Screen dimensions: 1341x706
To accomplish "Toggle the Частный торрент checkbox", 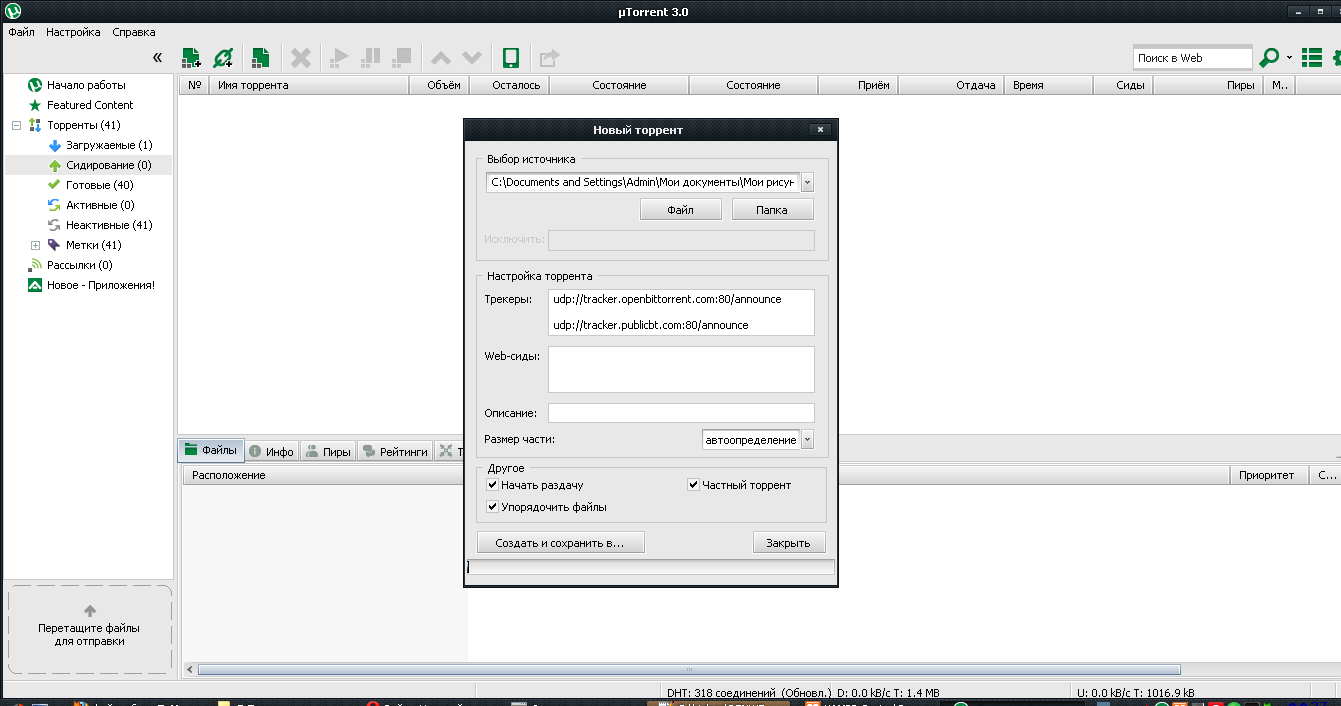I will pos(693,485).
